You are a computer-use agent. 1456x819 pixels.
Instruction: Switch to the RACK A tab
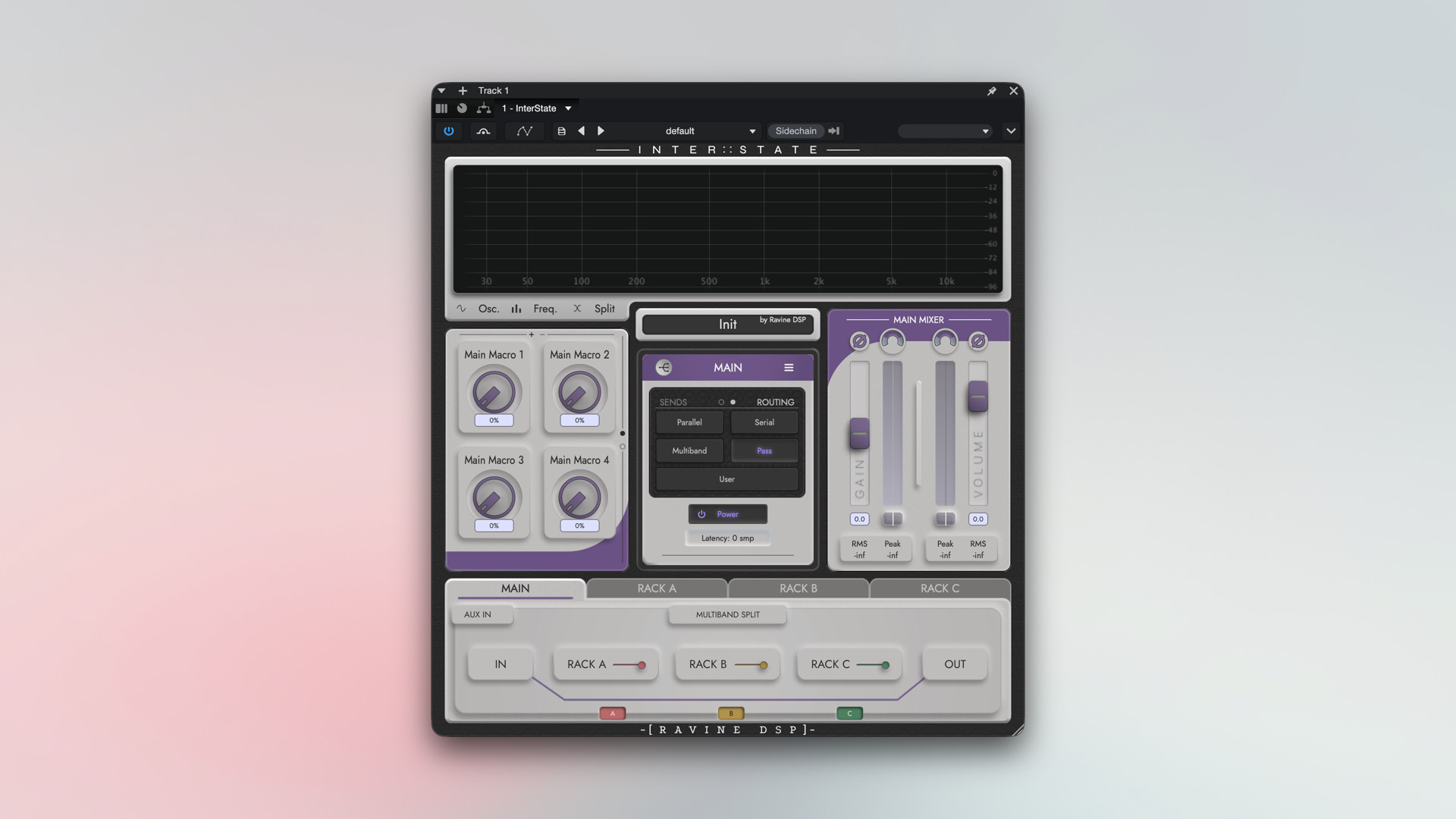(657, 588)
